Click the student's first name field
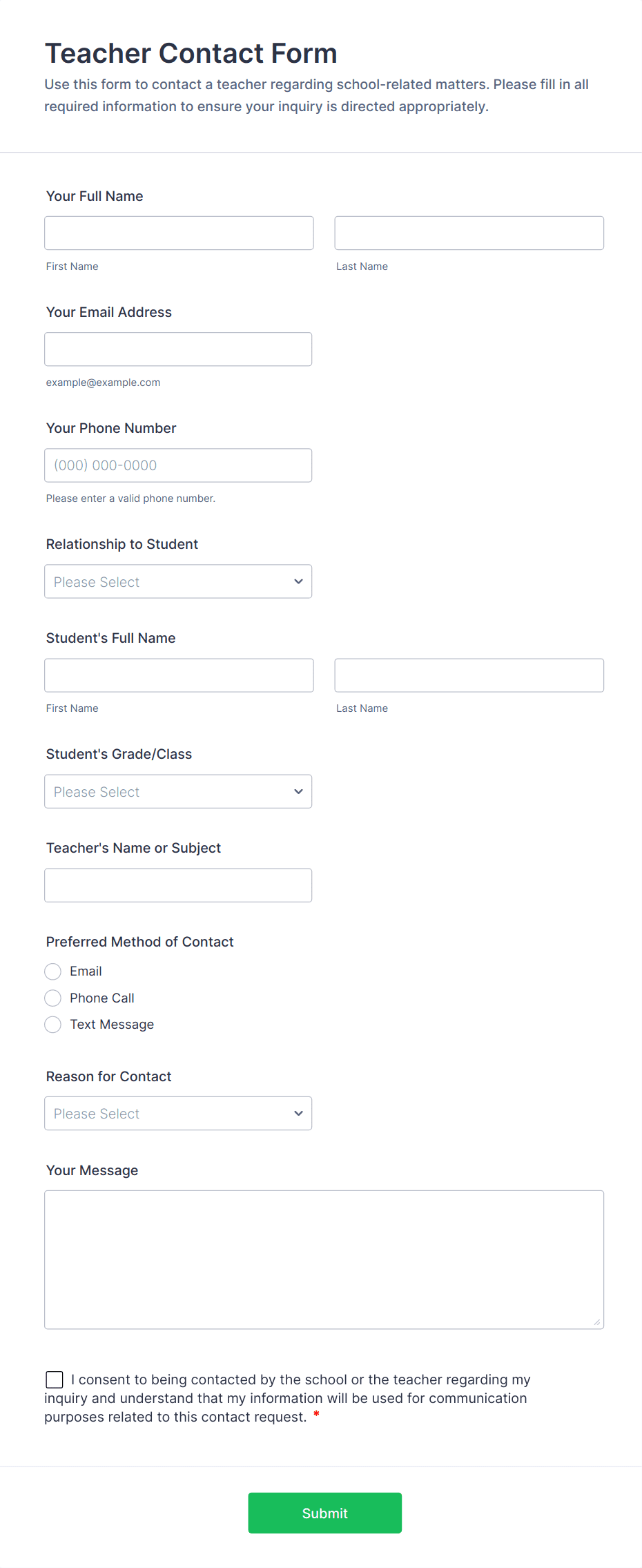The height and width of the screenshot is (1568, 642). pos(179,675)
